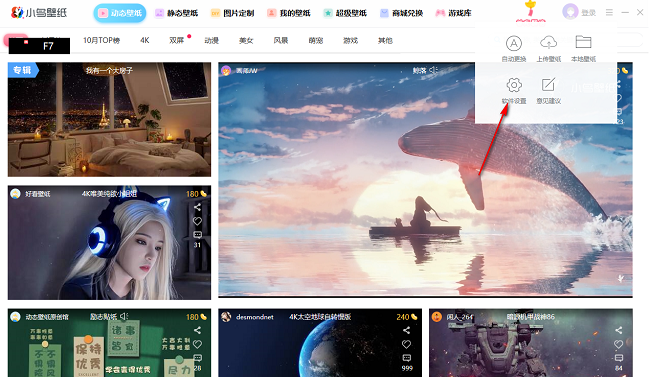650x377 pixels.
Task: Click author name 好看壁纸
Action: (38, 194)
